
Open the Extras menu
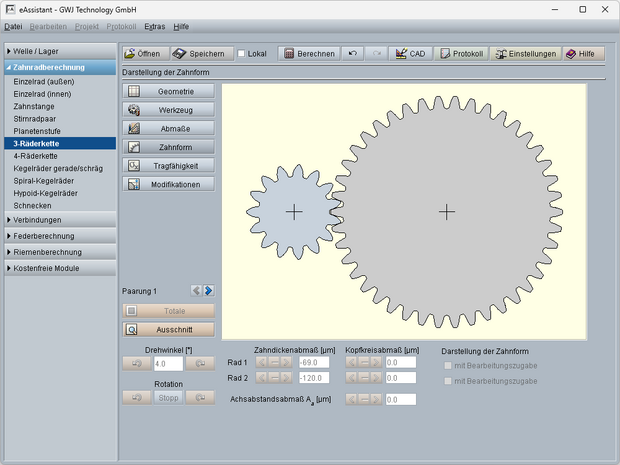click(153, 24)
